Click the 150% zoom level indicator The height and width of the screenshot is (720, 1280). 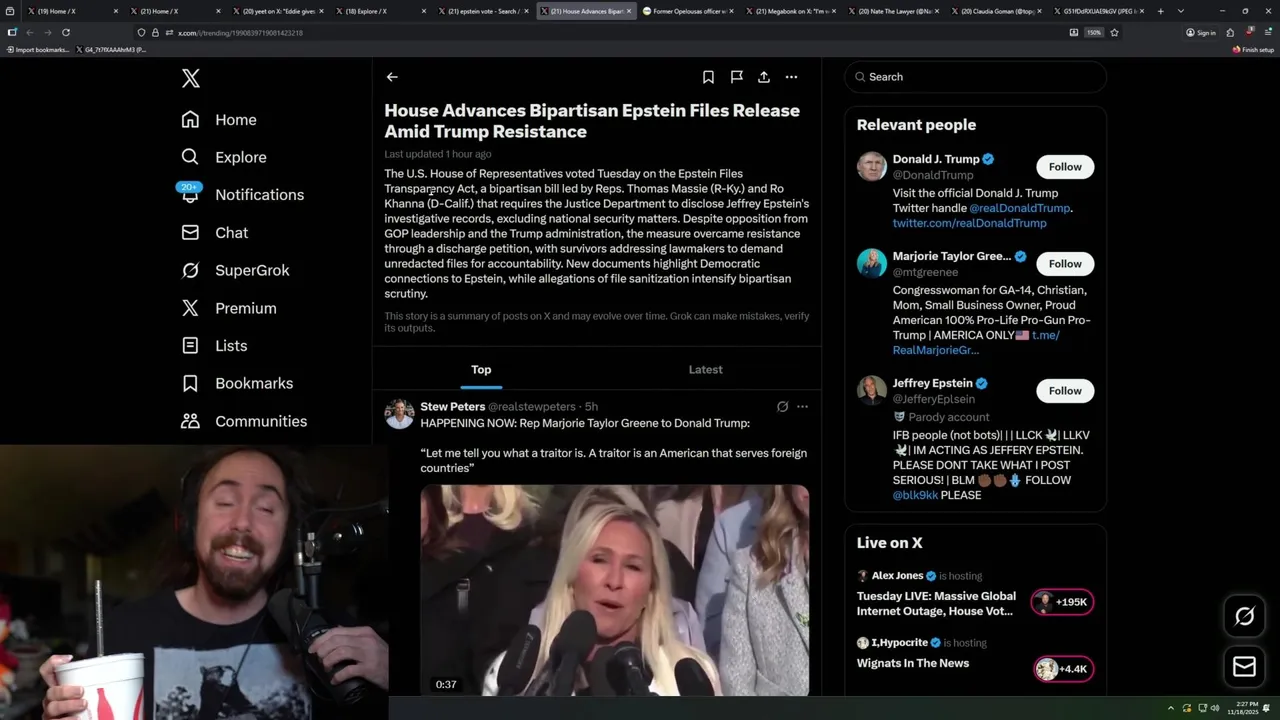1094,32
